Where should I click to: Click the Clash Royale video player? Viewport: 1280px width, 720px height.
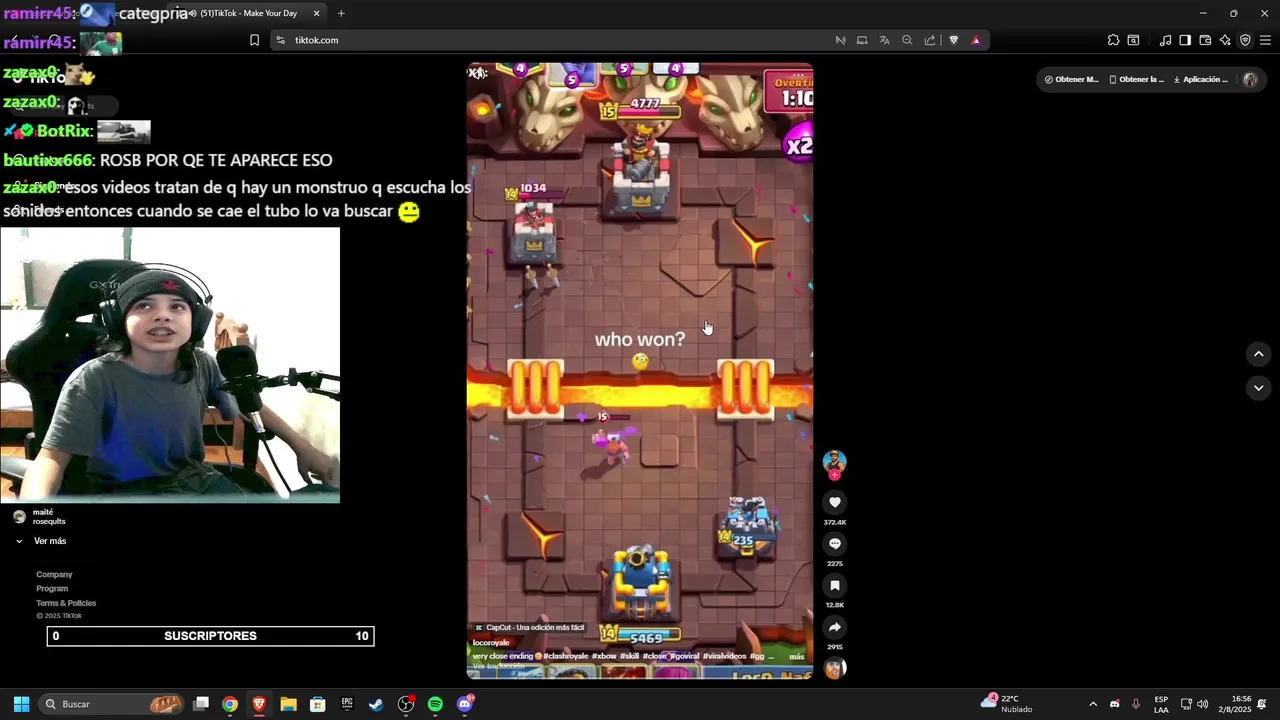coord(640,371)
